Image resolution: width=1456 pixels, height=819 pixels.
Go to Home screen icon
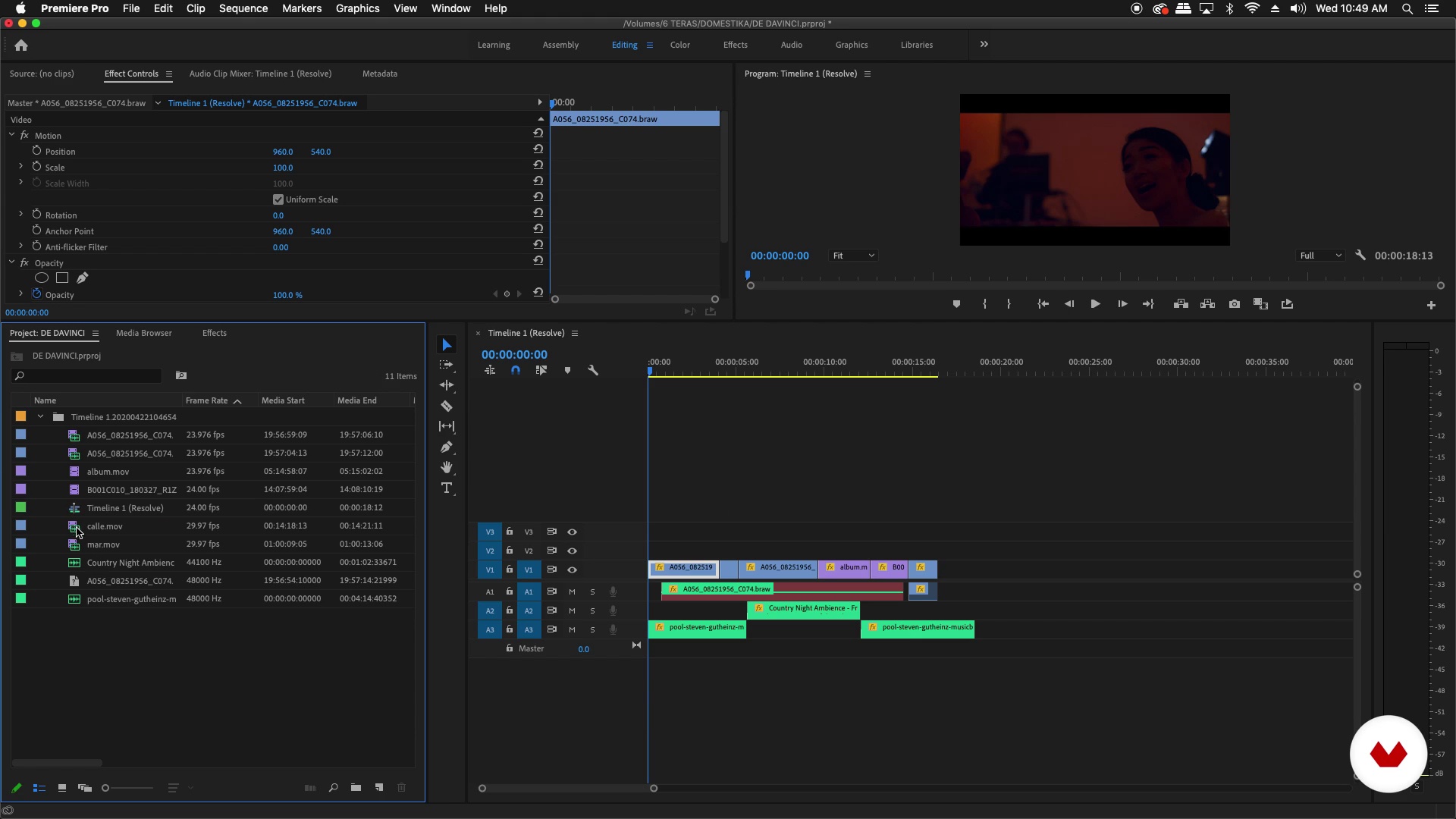point(21,45)
